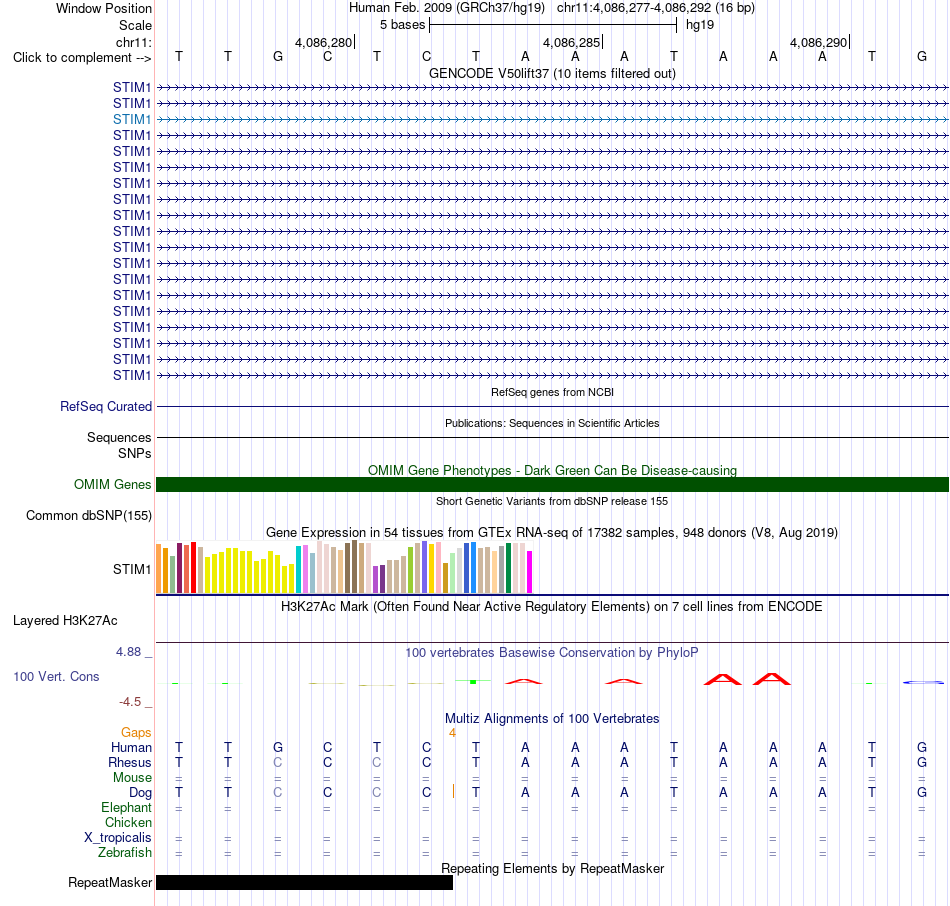Click the 'Elephant' species label
This screenshot has height=906, width=950.
[x=126, y=808]
